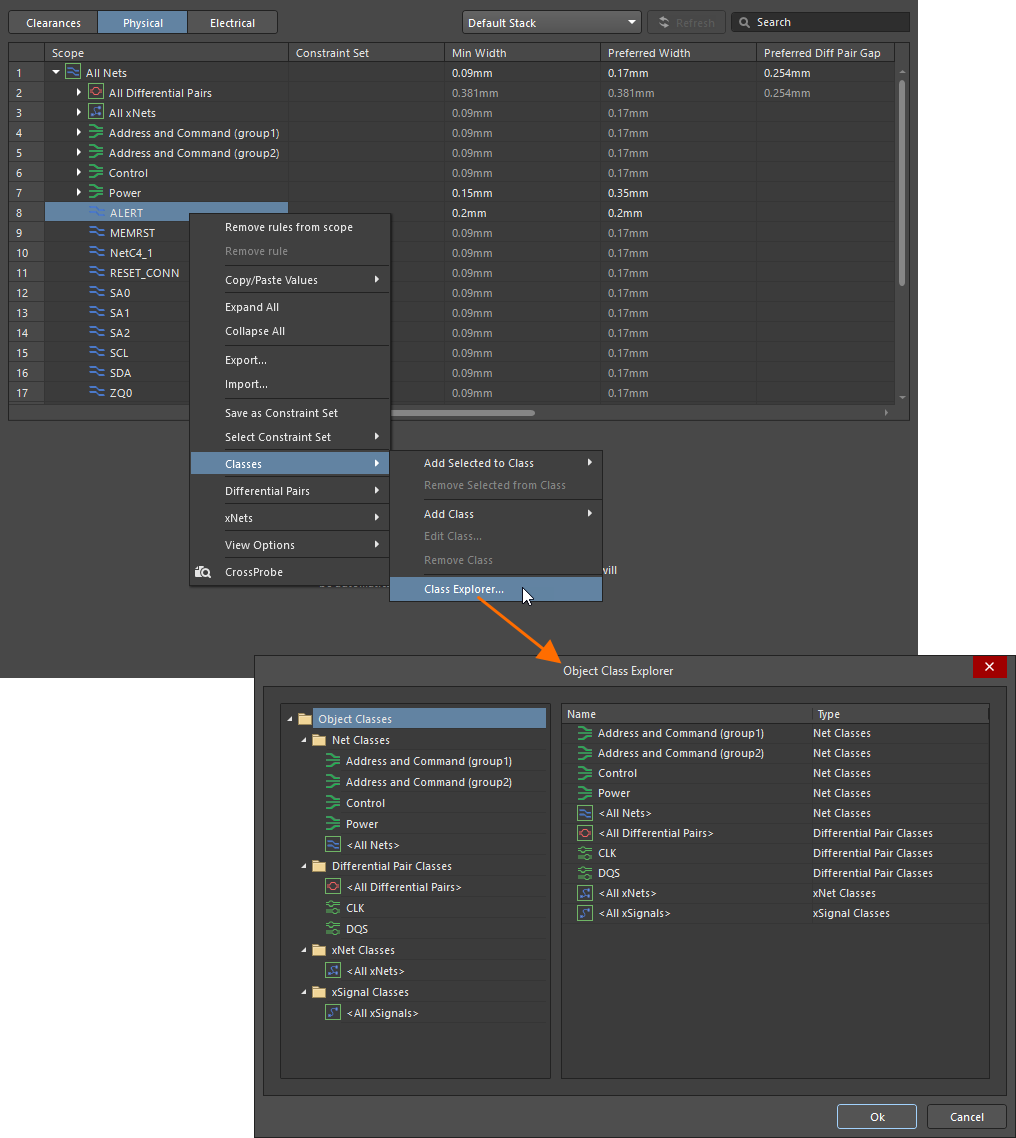Click the CLK differential pair icon in the class tree

click(x=333, y=908)
